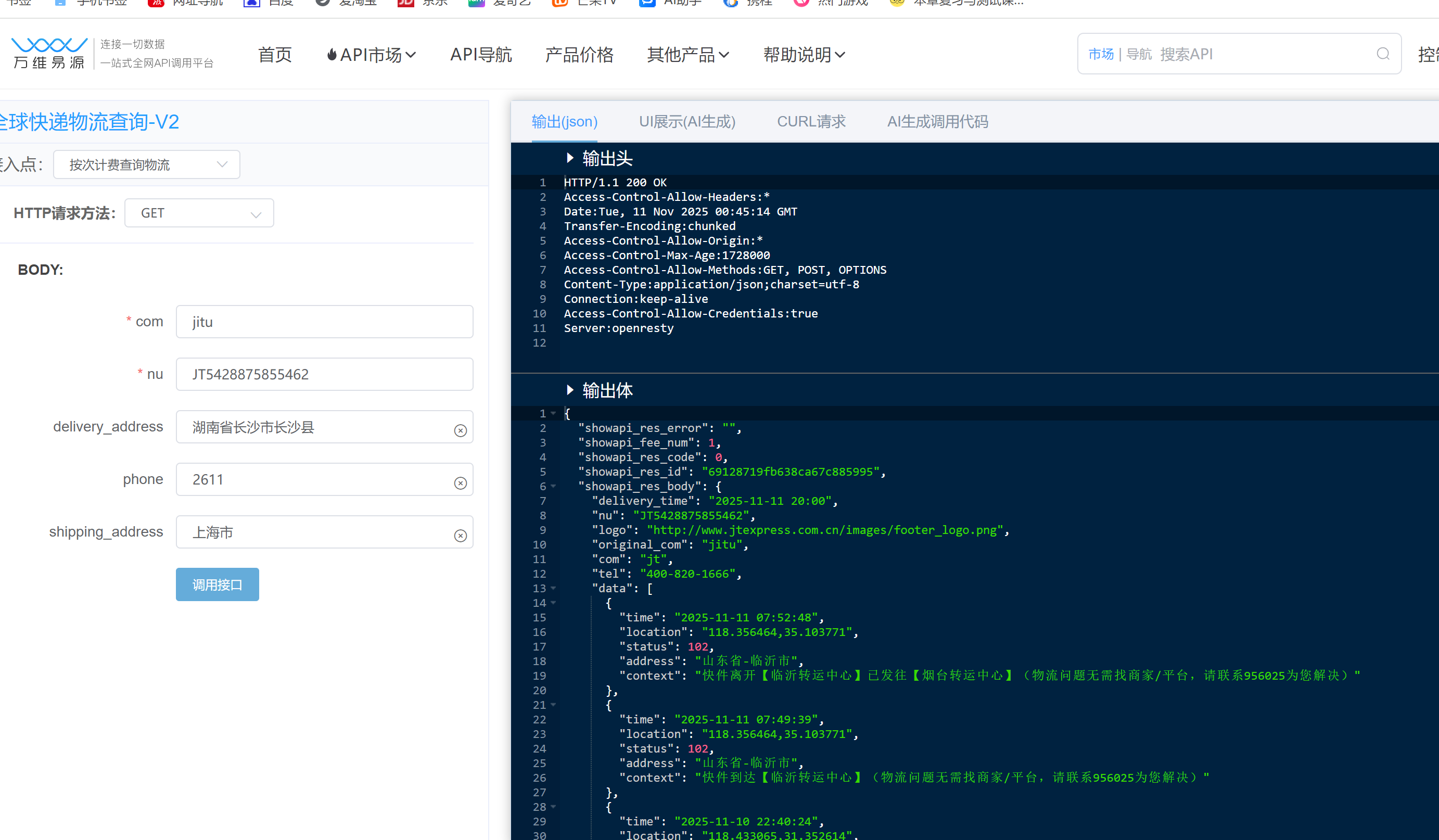The image size is (1439, 840).
Task: Click inside the nu tracking number field
Action: (x=324, y=374)
